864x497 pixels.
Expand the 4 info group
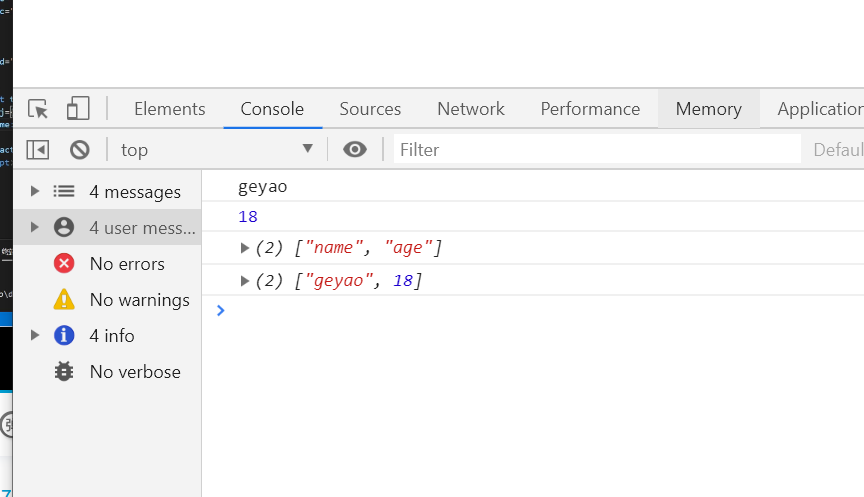click(x=35, y=336)
